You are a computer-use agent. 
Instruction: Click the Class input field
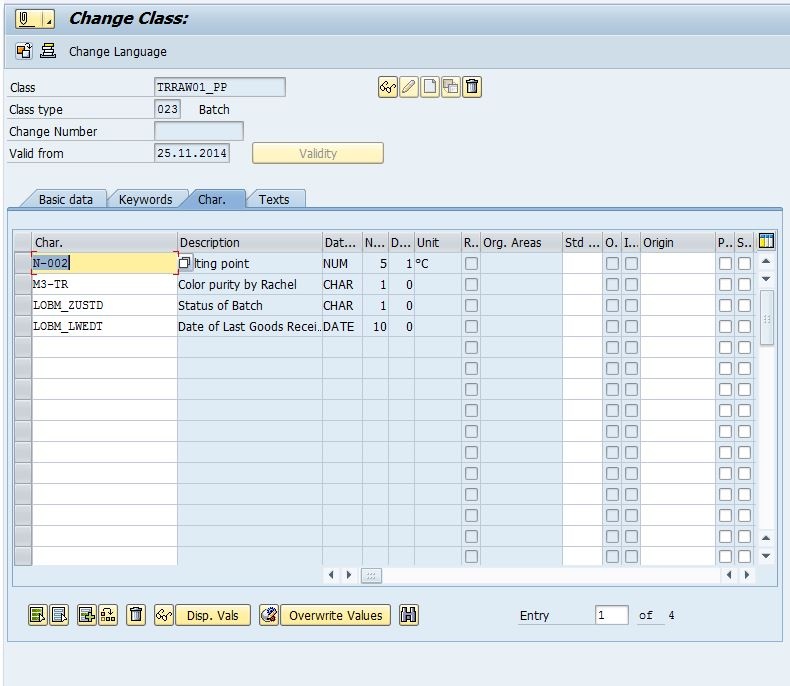click(220, 87)
